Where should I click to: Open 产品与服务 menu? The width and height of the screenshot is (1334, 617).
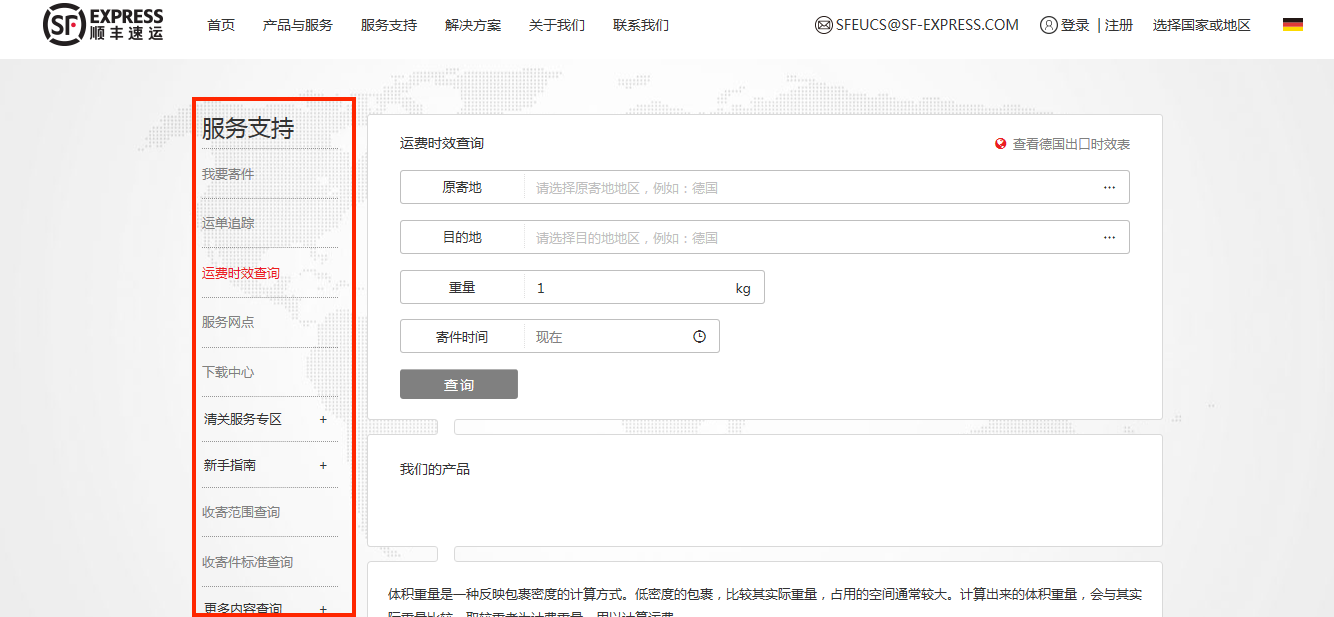(297, 25)
